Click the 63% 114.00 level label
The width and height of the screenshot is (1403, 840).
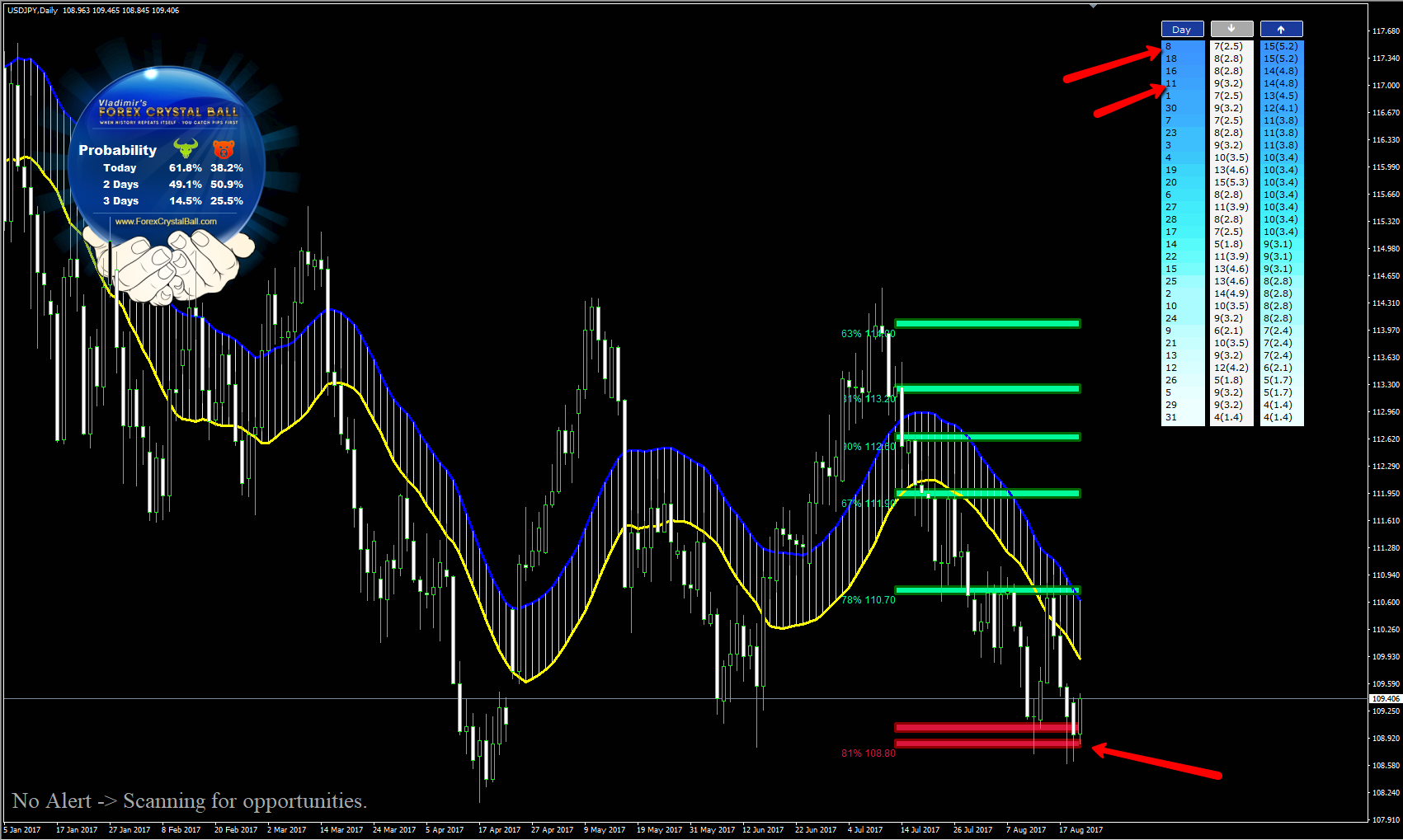867,334
